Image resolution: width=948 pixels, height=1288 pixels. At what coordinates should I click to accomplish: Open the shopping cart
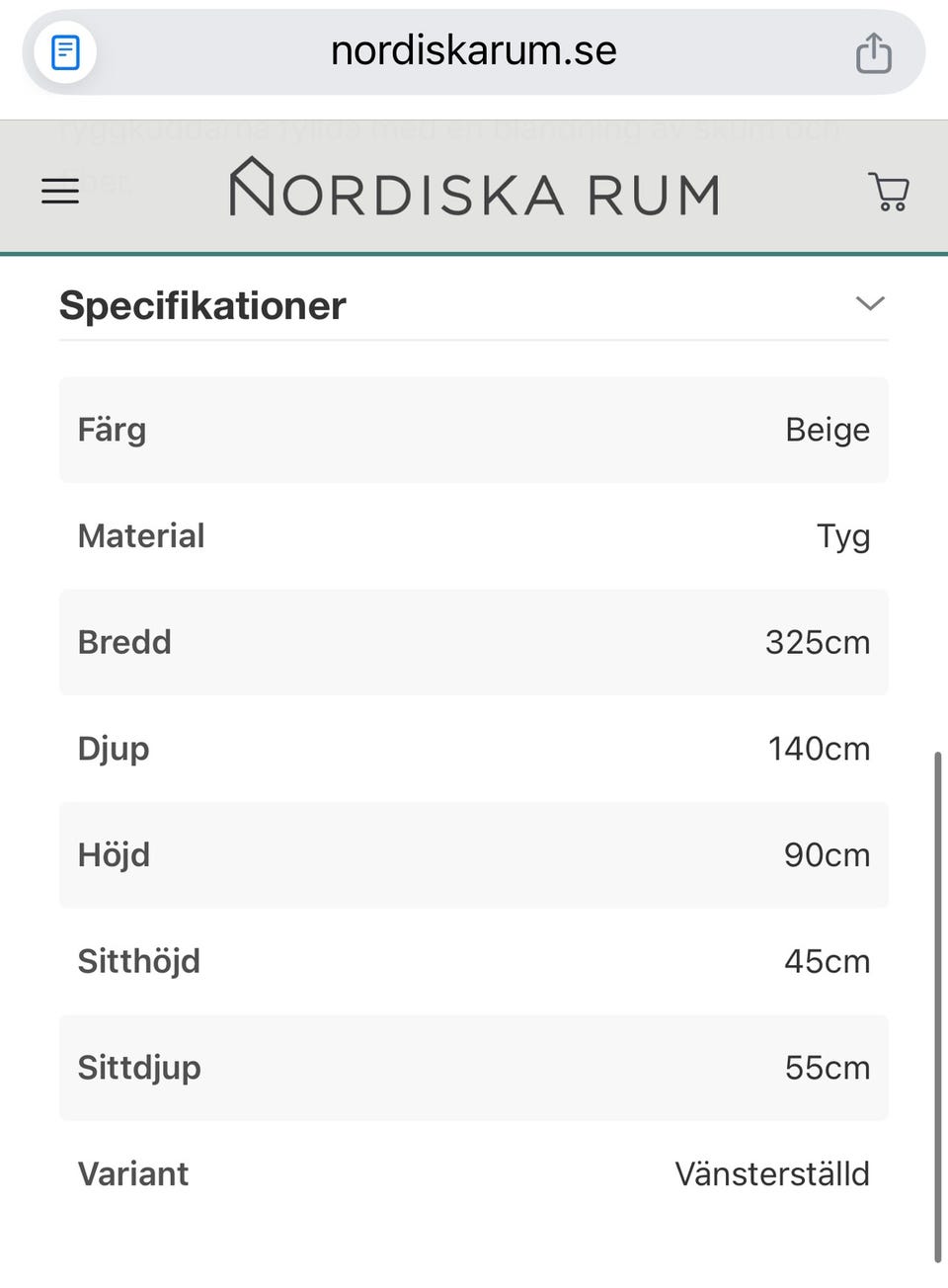[889, 192]
